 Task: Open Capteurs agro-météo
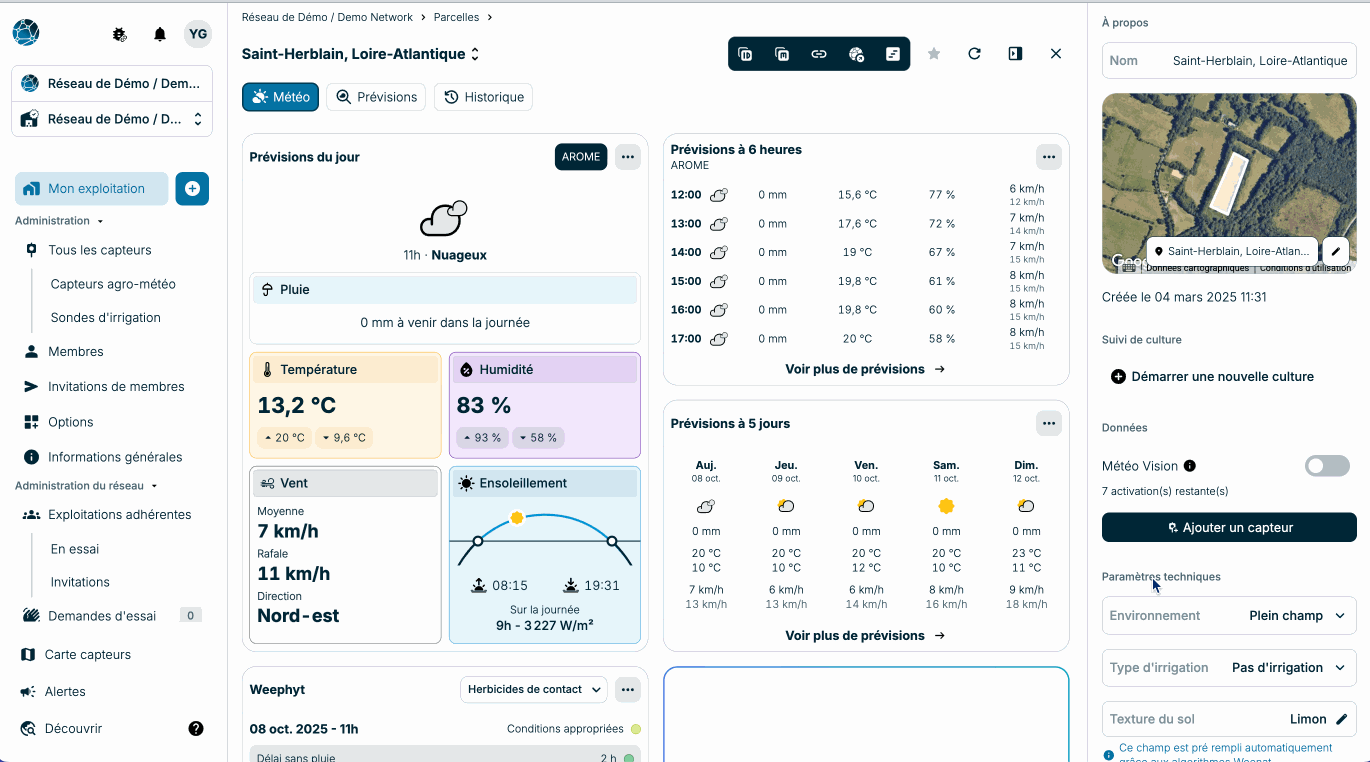pyautogui.click(x=113, y=284)
